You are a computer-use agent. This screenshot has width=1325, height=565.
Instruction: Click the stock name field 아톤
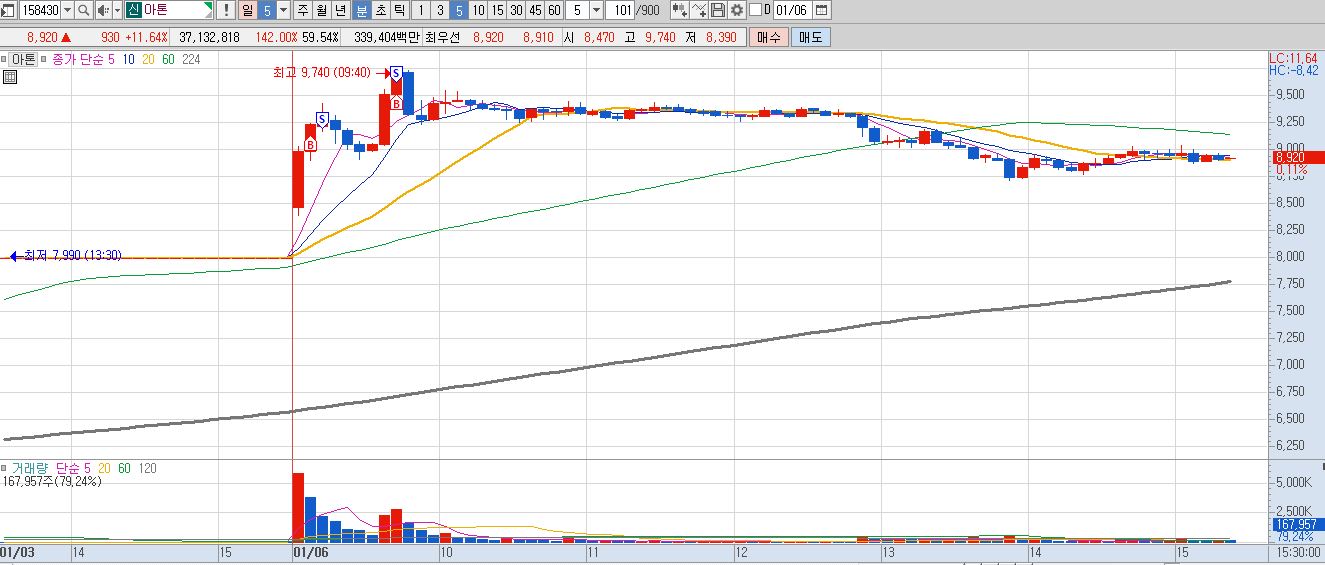point(170,10)
